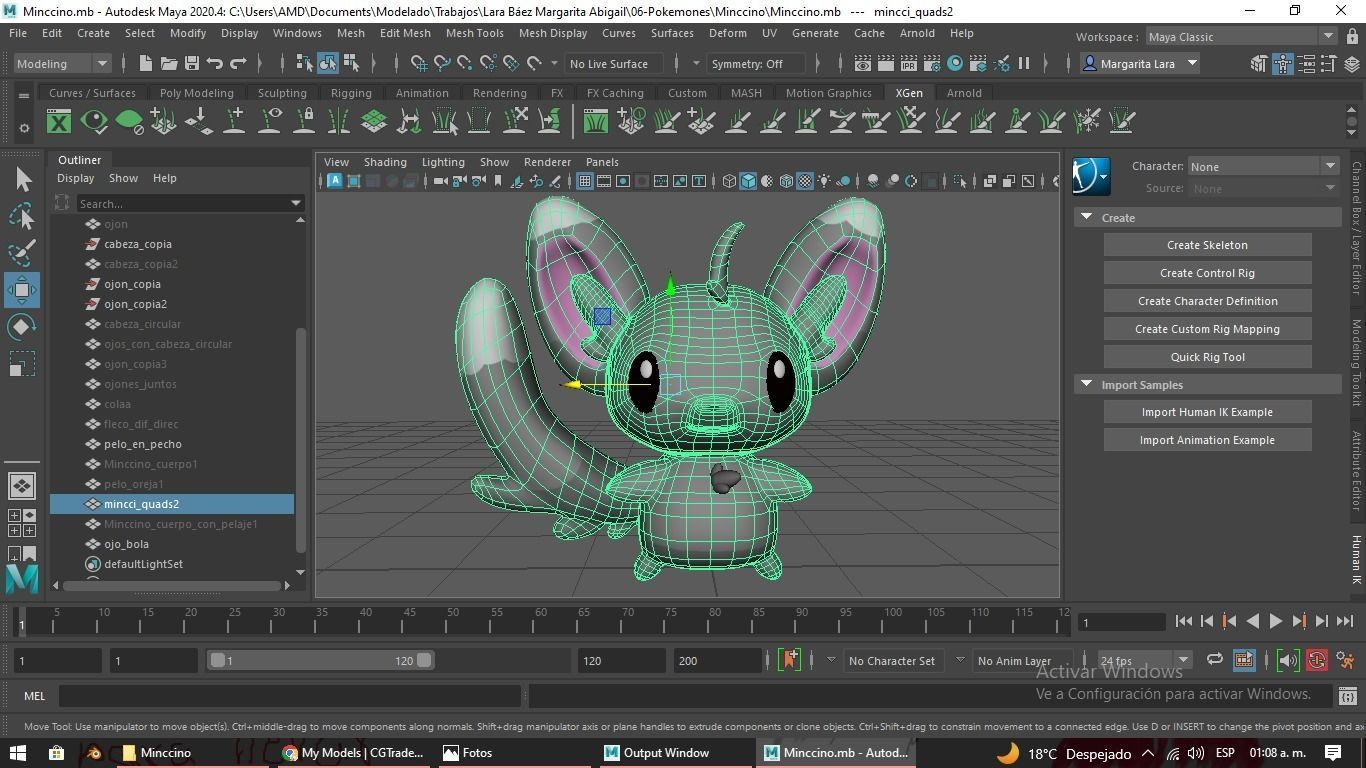
Task: Open the Modeling menu set dropdown
Action: pos(62,63)
